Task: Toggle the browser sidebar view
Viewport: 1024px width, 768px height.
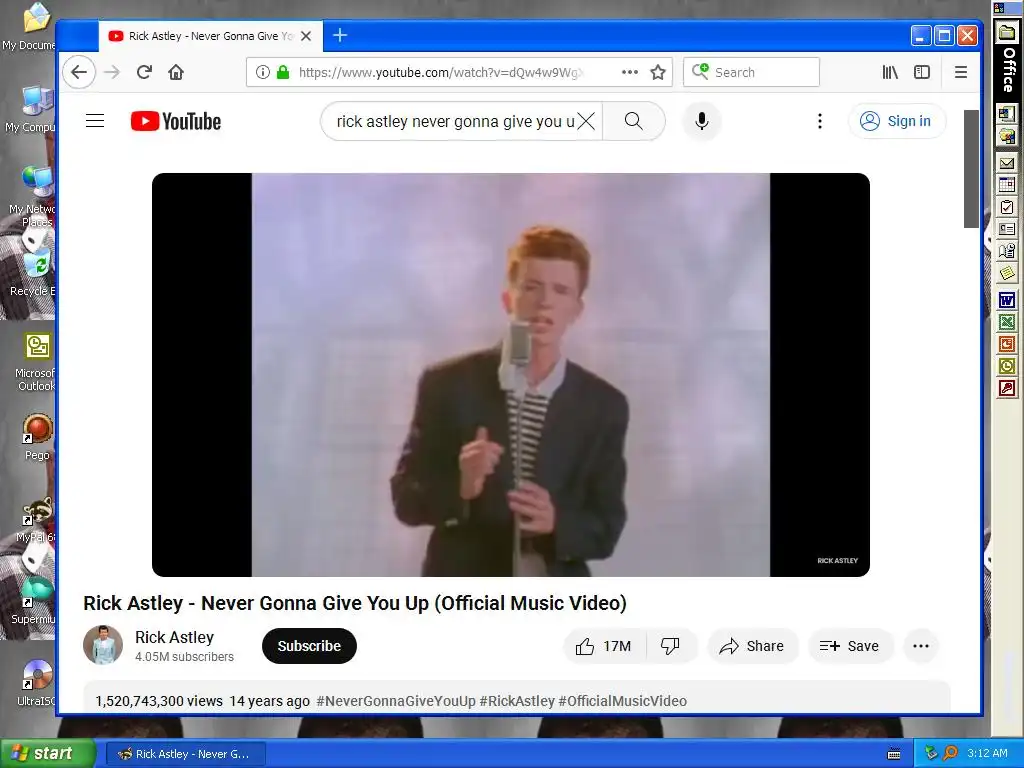Action: (921, 72)
